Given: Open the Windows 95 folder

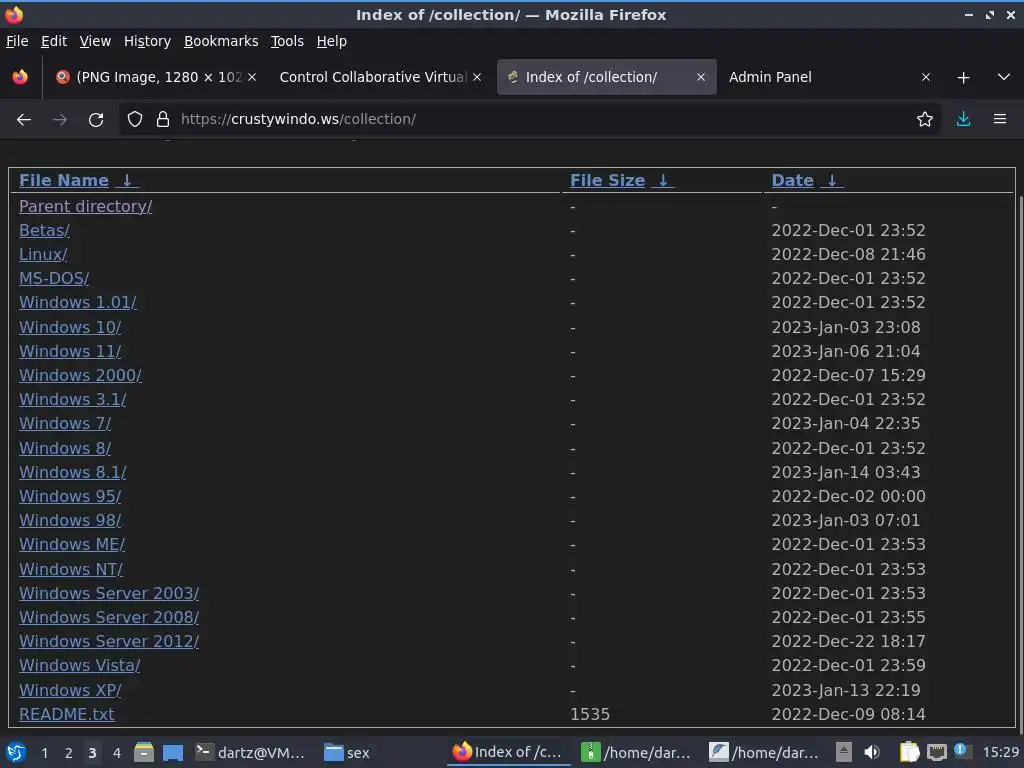Looking at the screenshot, I should pos(70,496).
